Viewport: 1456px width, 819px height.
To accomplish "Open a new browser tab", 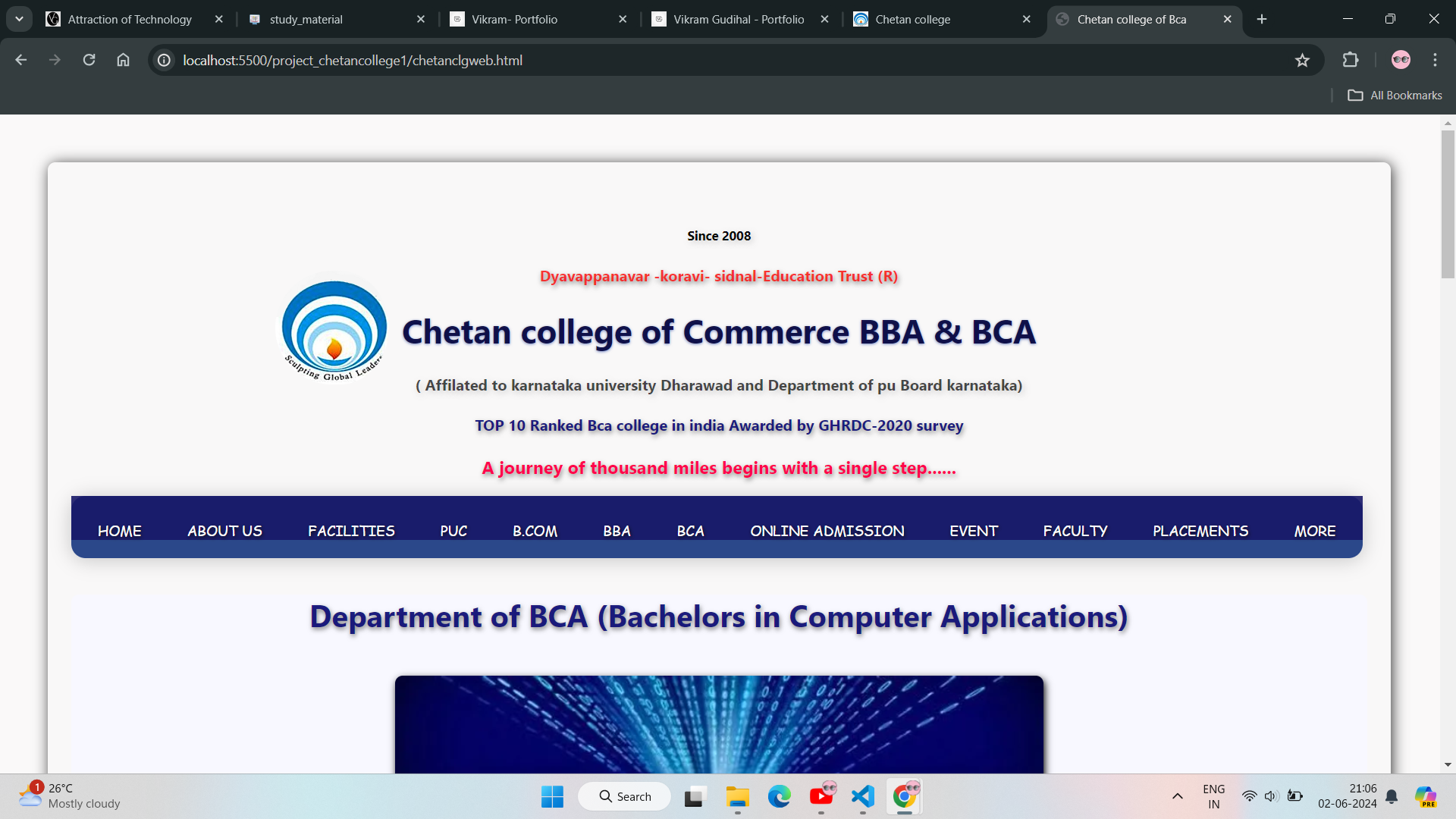I will 1262,19.
